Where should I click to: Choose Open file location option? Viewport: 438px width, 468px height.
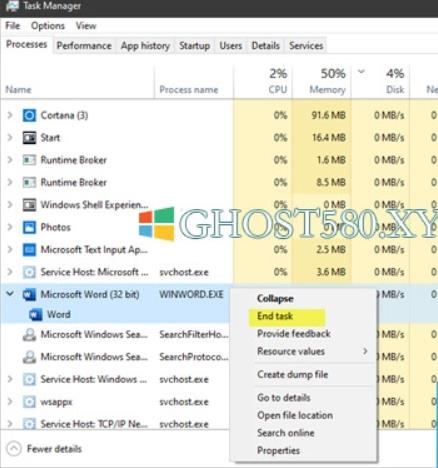pyautogui.click(x=295, y=415)
